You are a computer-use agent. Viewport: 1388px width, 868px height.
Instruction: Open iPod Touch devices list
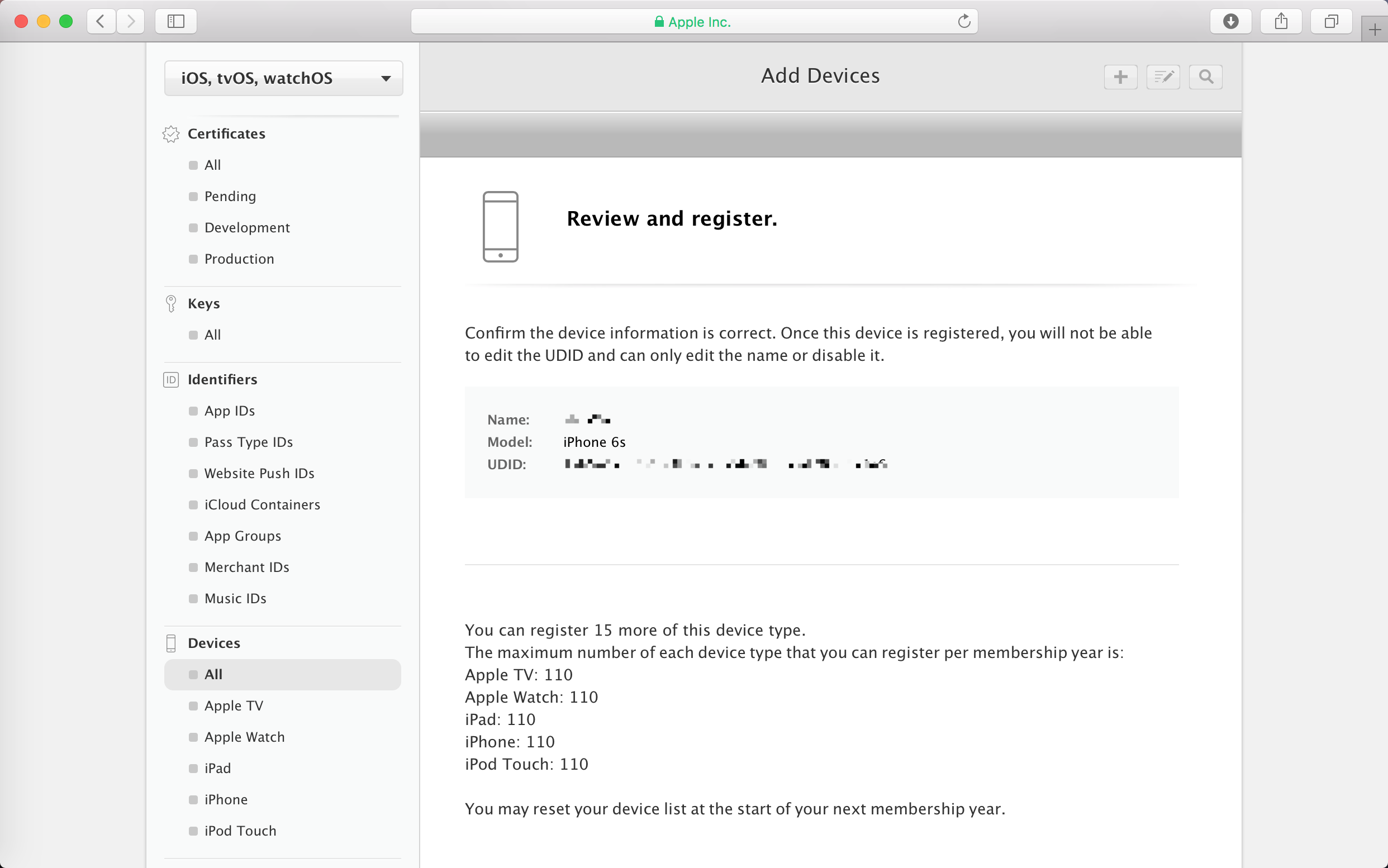[241, 831]
